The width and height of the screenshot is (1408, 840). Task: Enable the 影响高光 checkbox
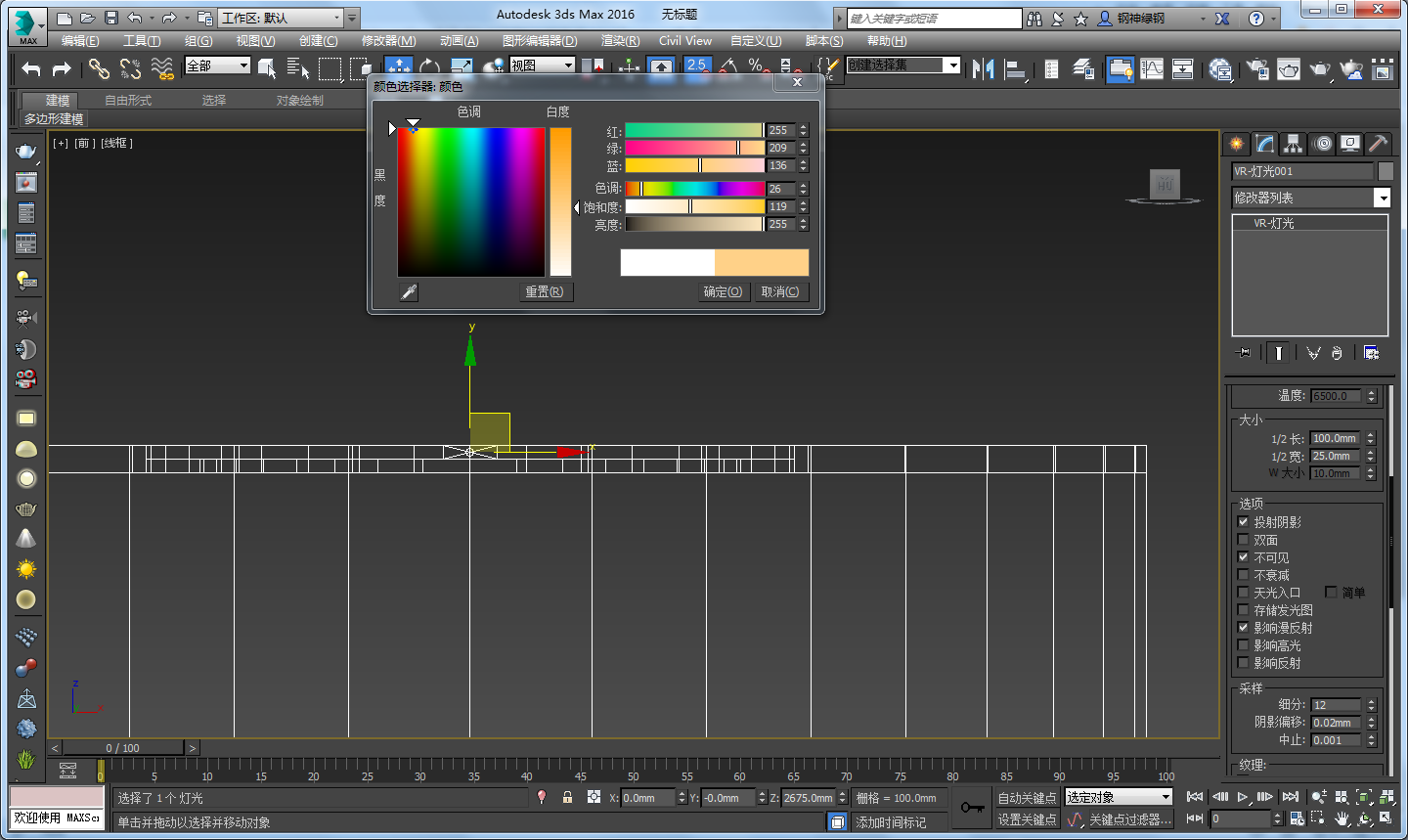1244,645
